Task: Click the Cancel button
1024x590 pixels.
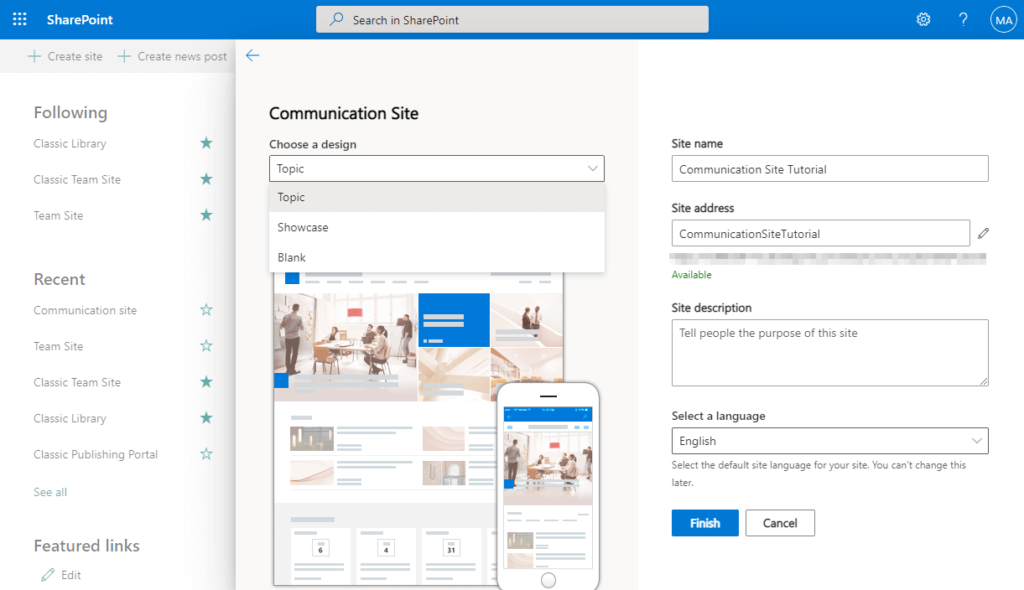Action: pos(780,523)
